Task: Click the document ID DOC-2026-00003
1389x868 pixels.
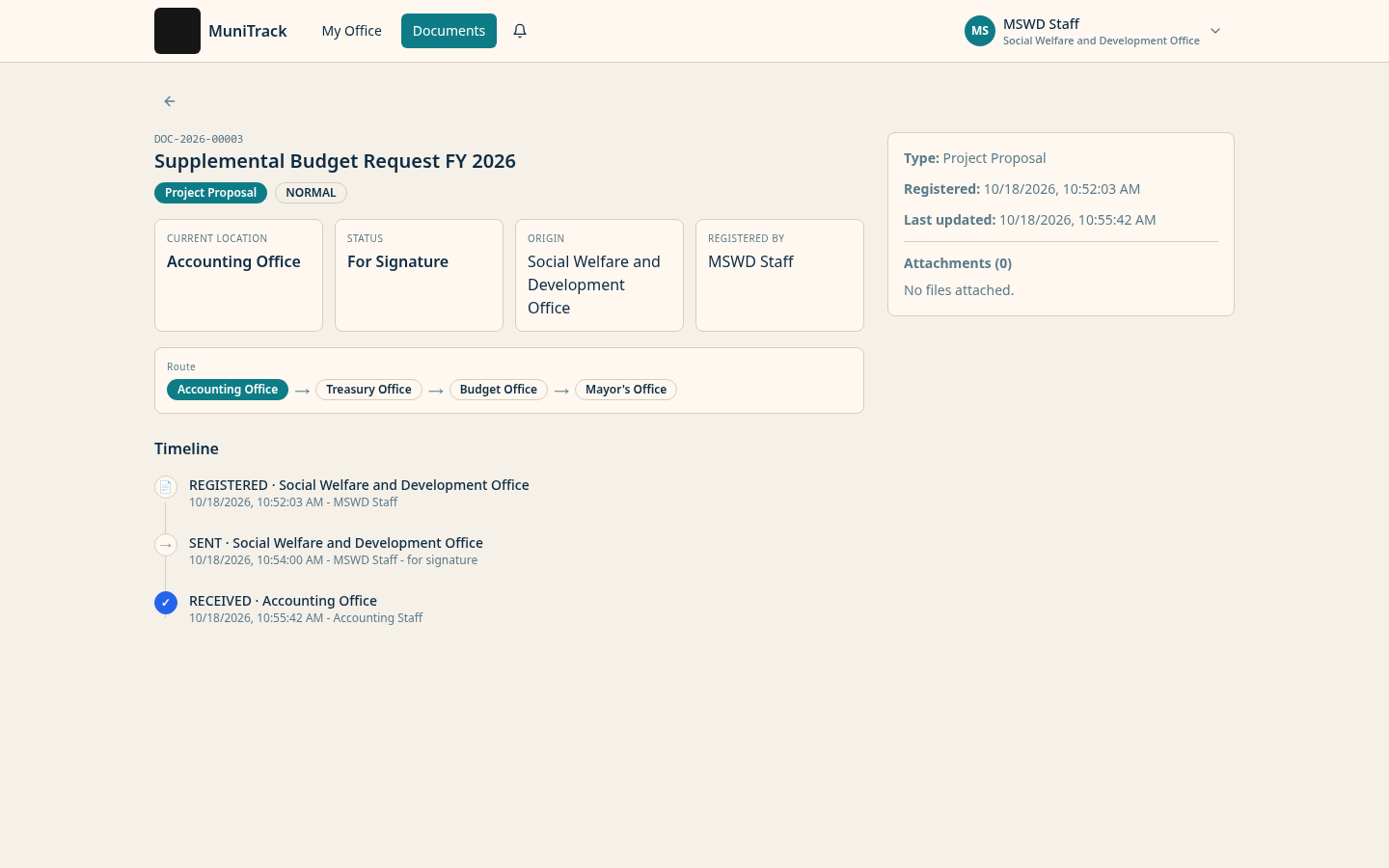Action: tap(199, 139)
